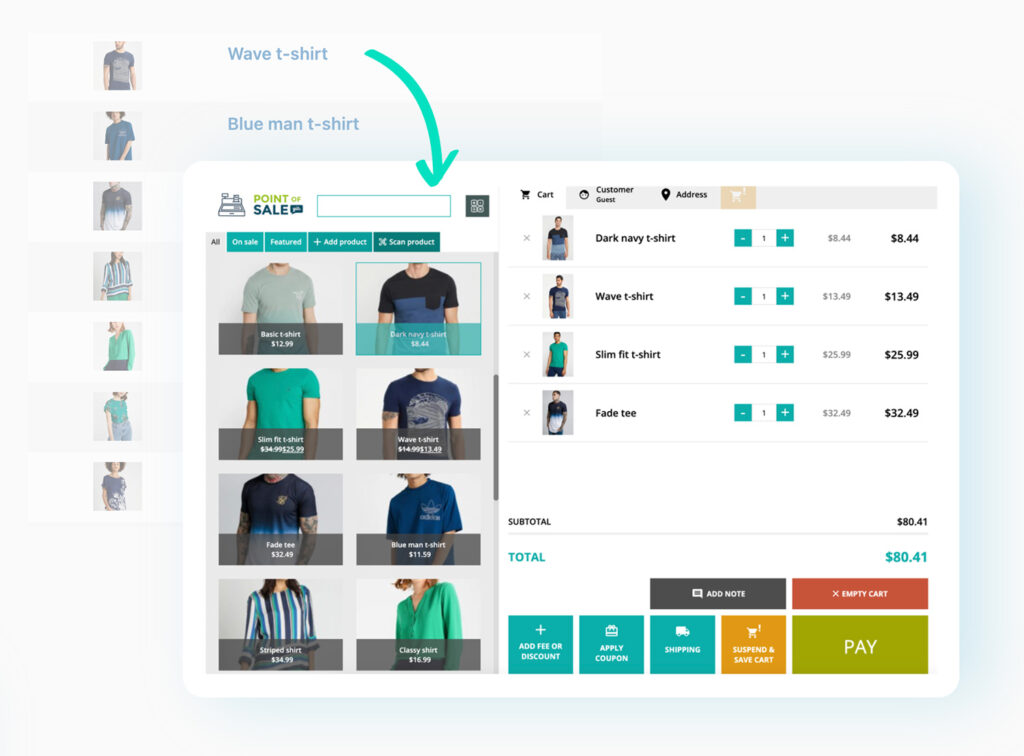Select the Dark navy t-shirt product tile
The width and height of the screenshot is (1024, 756).
(418, 308)
